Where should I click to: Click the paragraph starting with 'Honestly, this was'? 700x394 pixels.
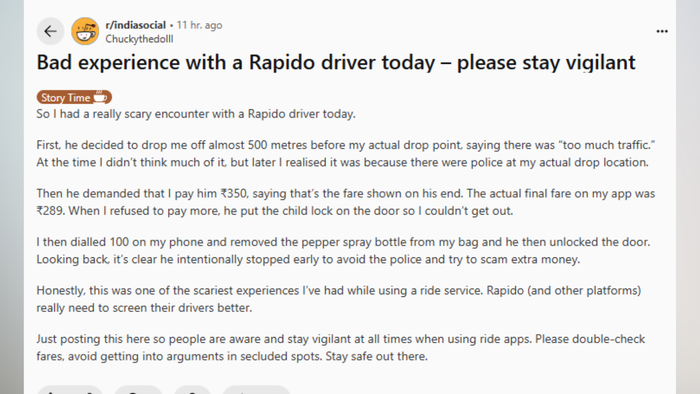coord(339,299)
